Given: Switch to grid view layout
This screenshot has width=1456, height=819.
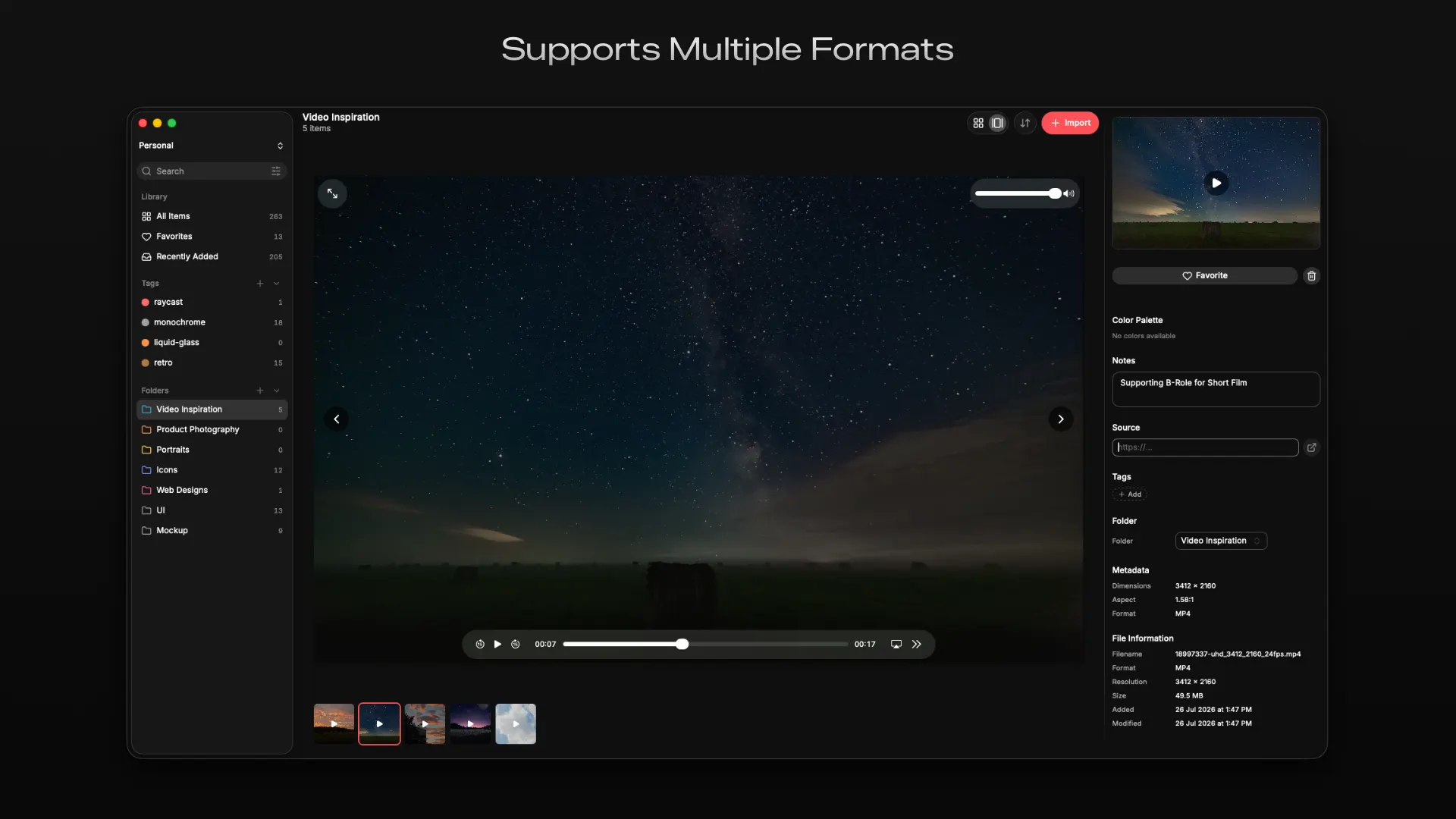Looking at the screenshot, I should click(x=978, y=123).
